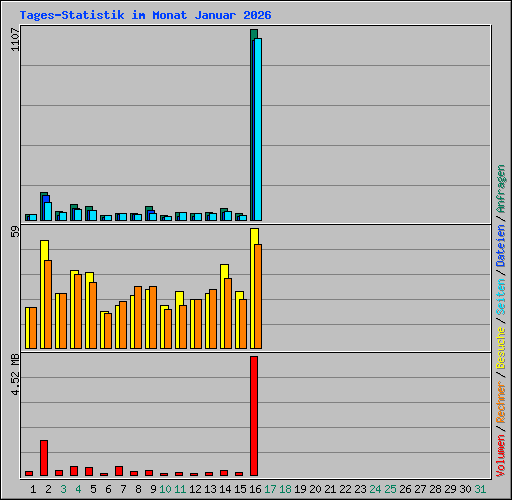Click day 5 on the x-axis
The width and height of the screenshot is (512, 500).
tap(93, 489)
